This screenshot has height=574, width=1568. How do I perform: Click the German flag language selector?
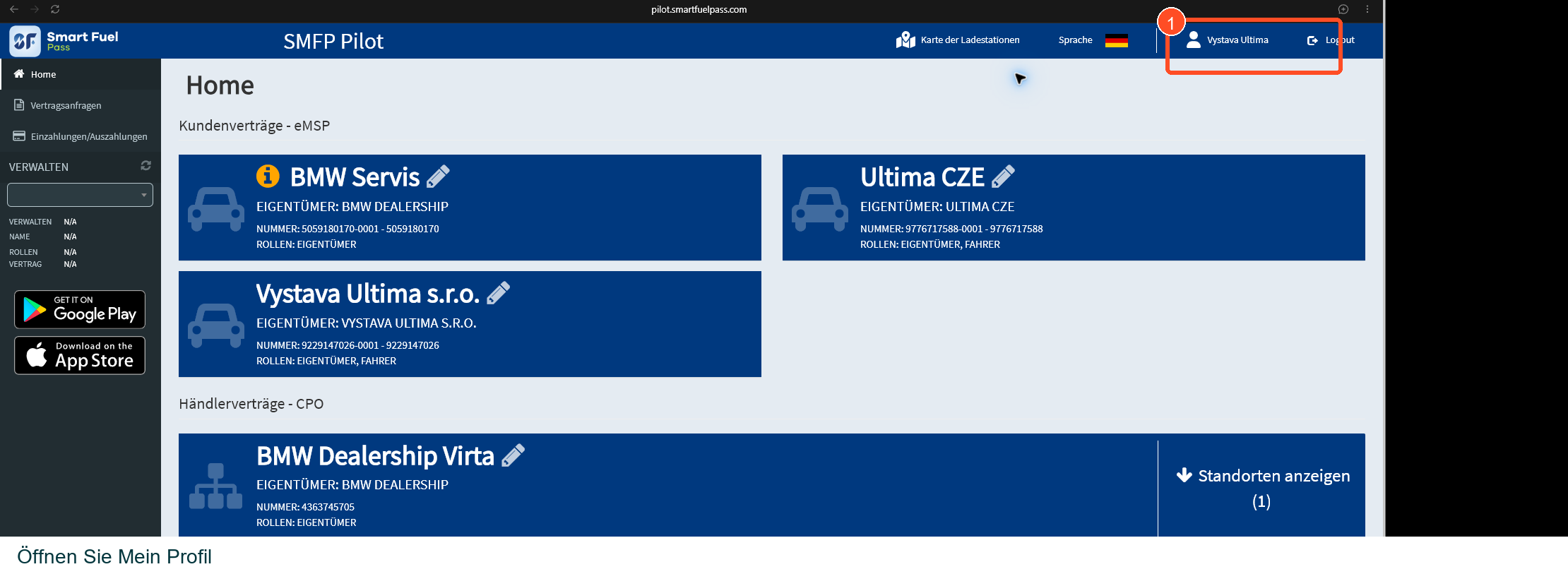tap(1116, 40)
